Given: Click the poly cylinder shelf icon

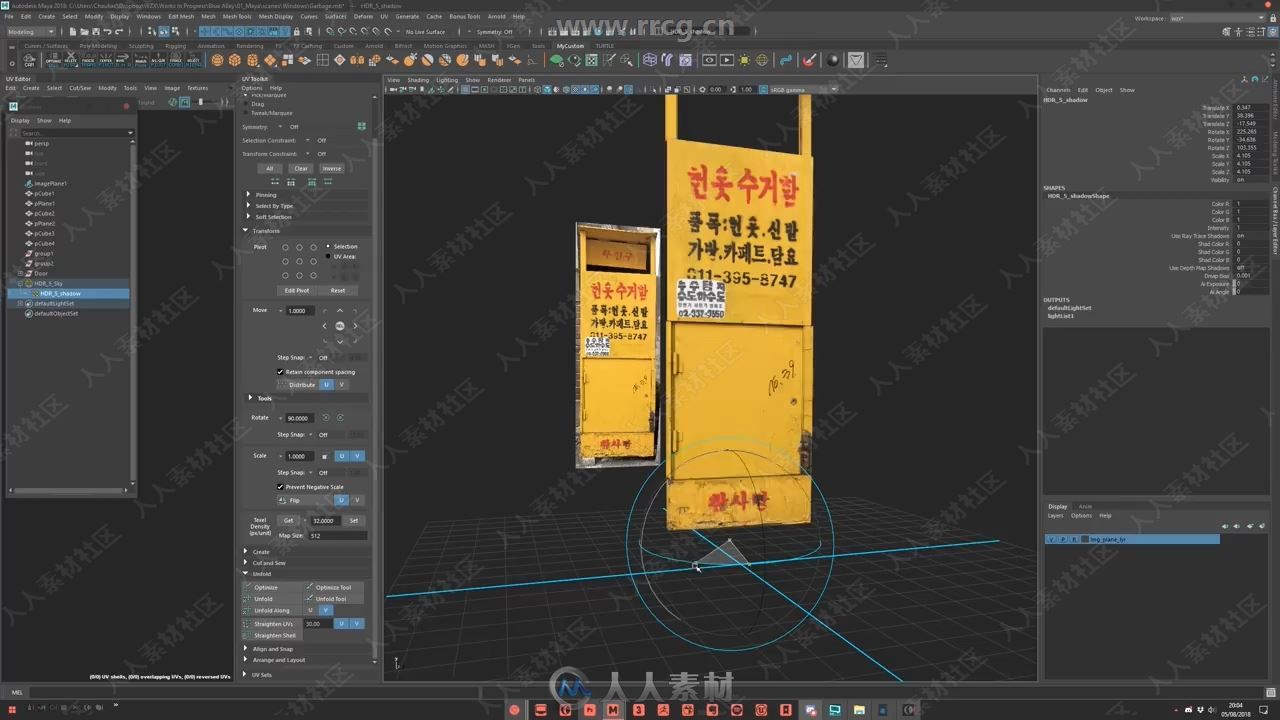Looking at the screenshot, I should [x=252, y=60].
